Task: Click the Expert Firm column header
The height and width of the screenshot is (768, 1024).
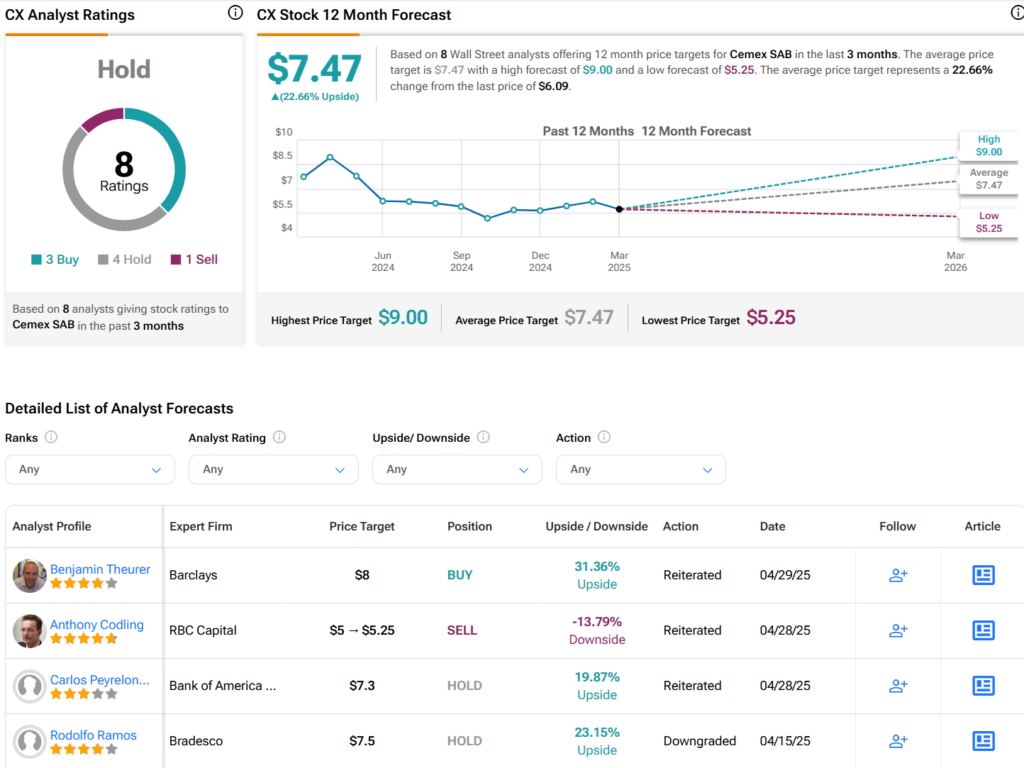Action: tap(200, 526)
